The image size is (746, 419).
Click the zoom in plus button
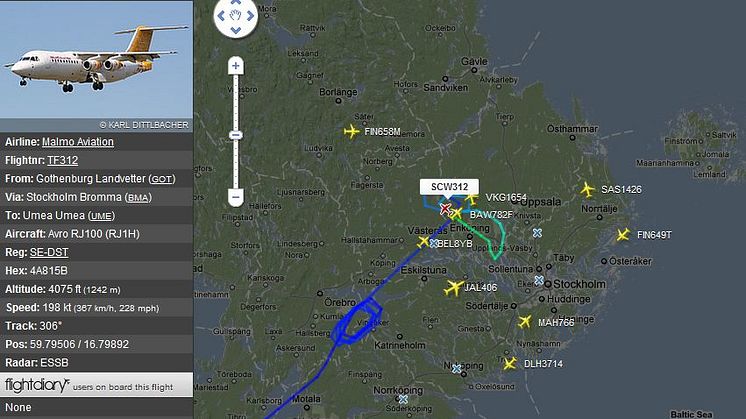pyautogui.click(x=236, y=66)
